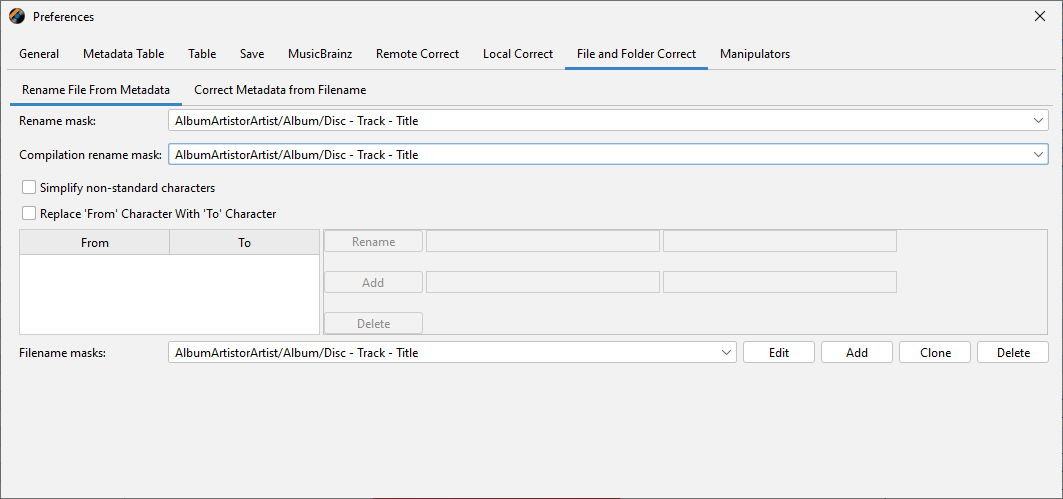Screen dimensions: 1063x499
Task: Delete the selected filename mask
Action: tap(1013, 353)
